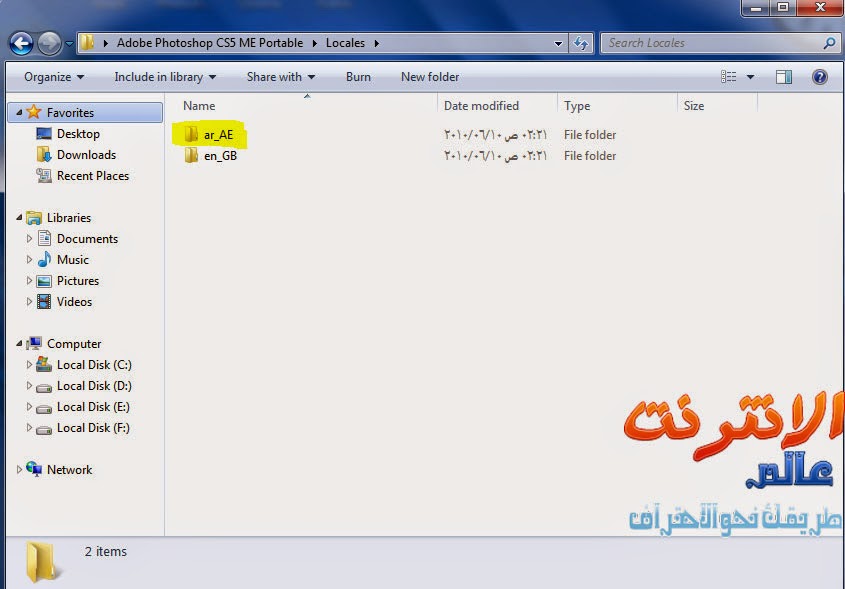Expand Local Disk (E:)
This screenshot has height=589, width=845.
coord(29,406)
